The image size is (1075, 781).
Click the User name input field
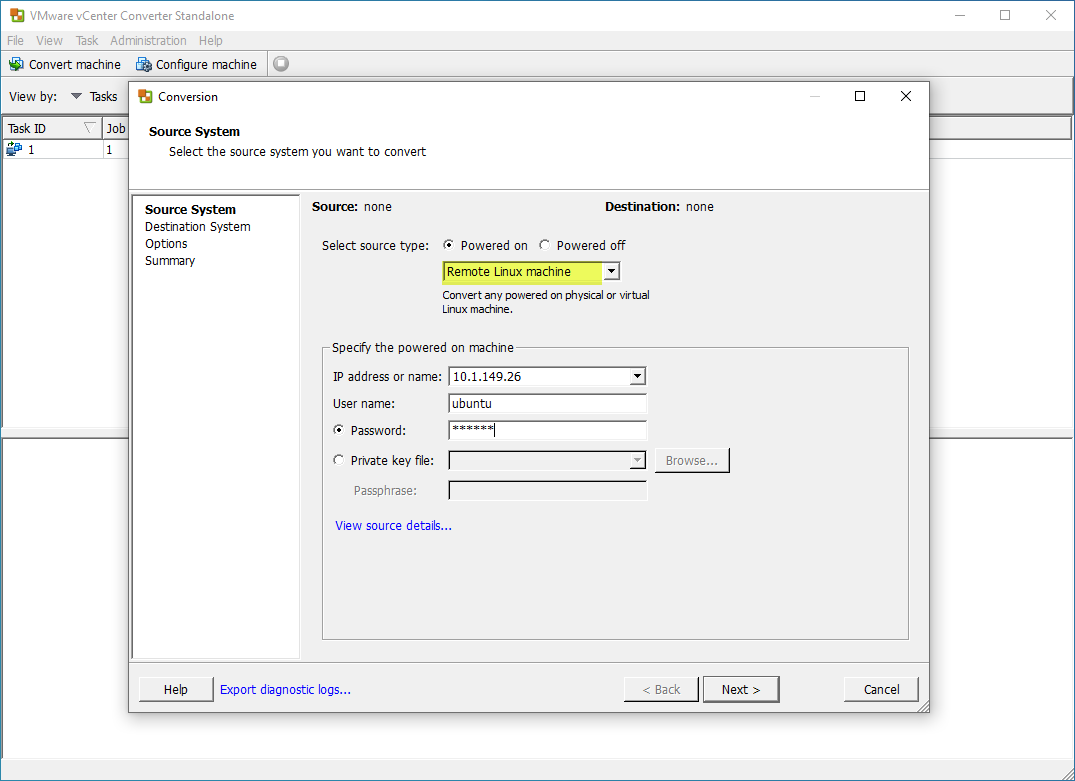547,404
